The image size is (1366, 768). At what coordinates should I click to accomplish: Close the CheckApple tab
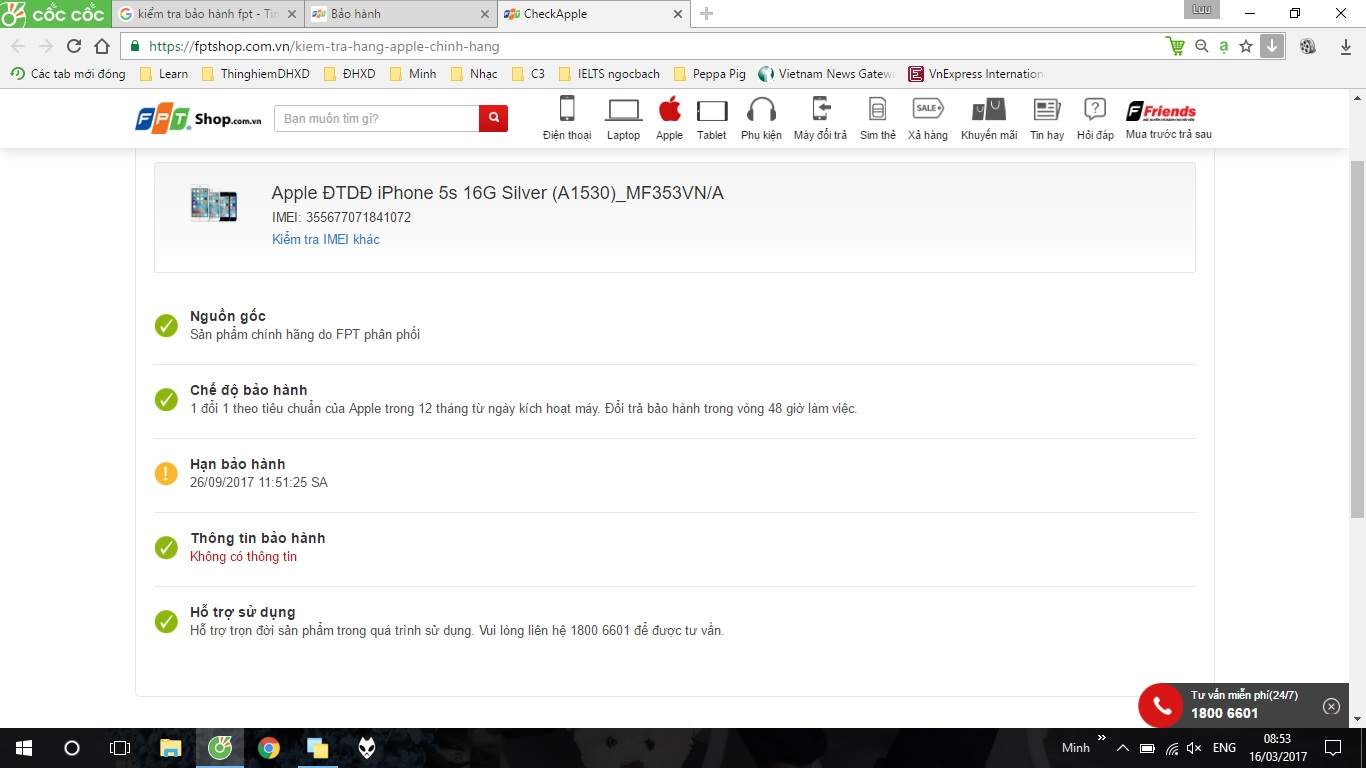[x=677, y=14]
